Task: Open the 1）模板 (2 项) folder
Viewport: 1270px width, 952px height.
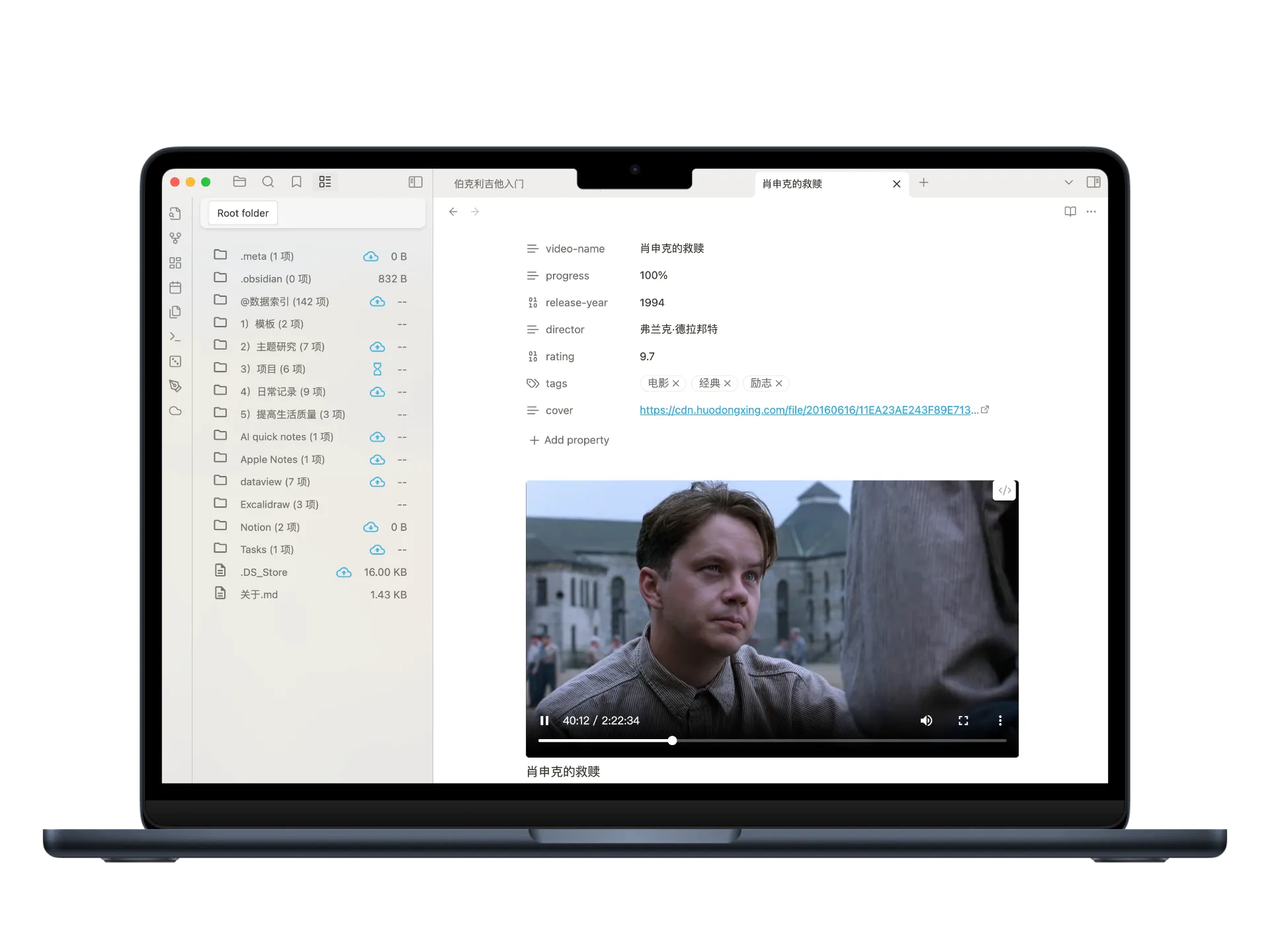Action: pos(310,324)
